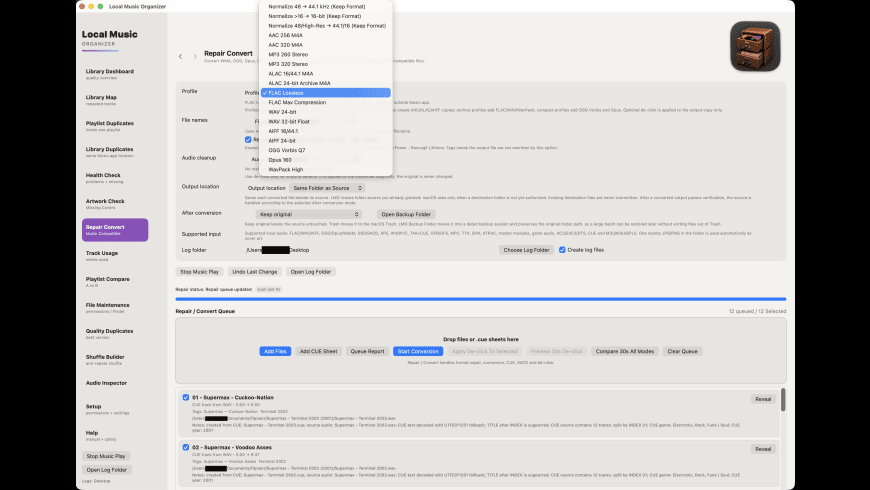Reveal track 01 Cuckoo-Nation file
This screenshot has width=870, height=490.
[x=763, y=399]
